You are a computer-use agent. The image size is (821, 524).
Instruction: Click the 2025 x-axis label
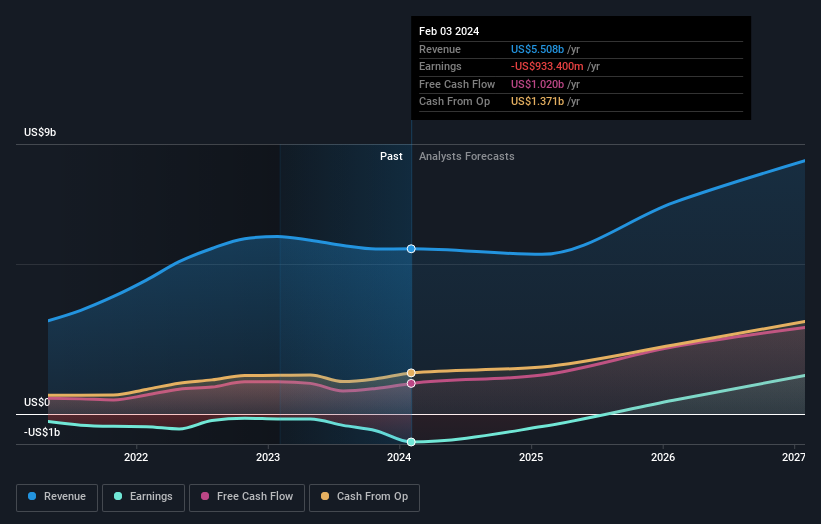coord(531,457)
